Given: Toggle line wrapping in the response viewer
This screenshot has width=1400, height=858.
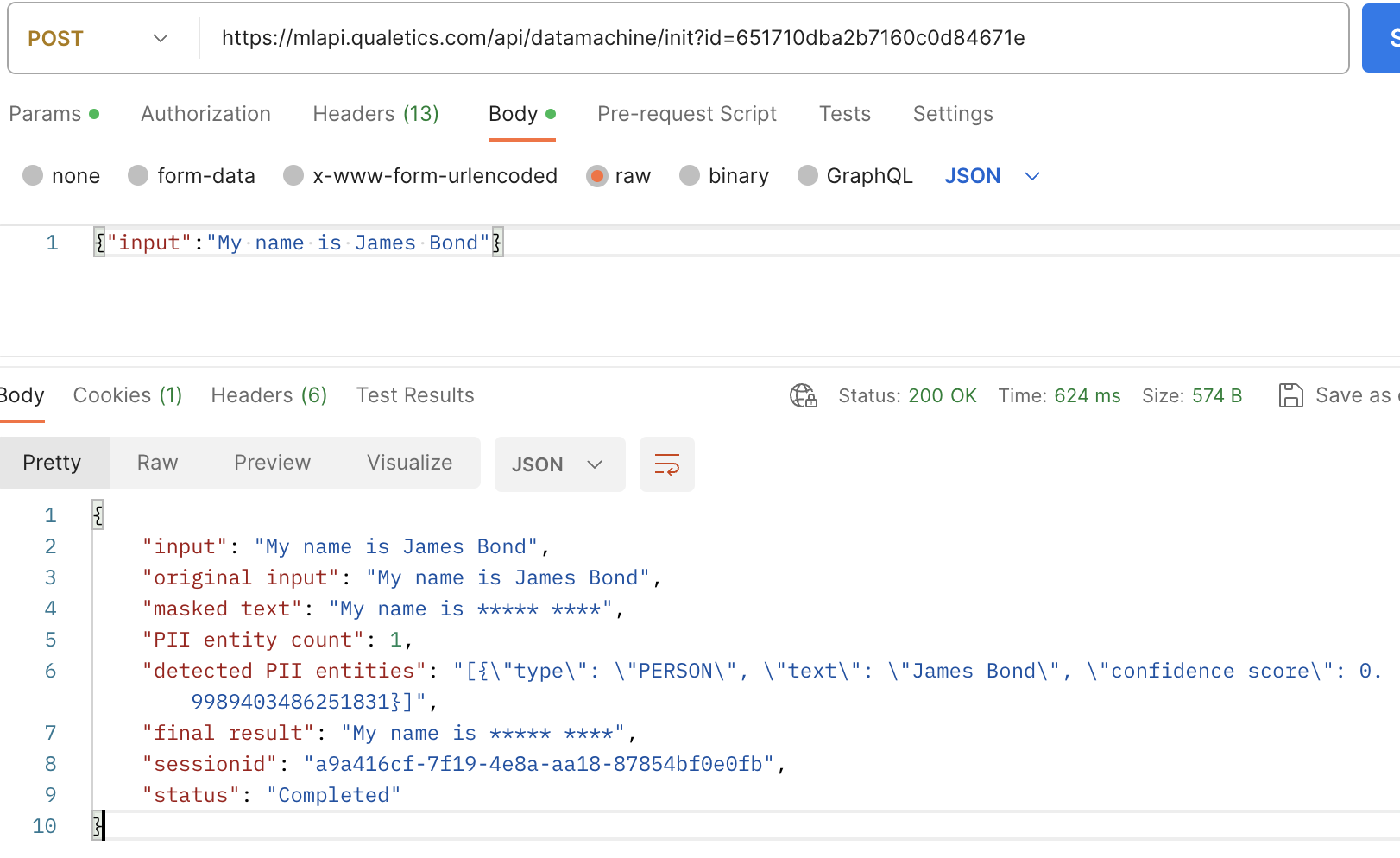Looking at the screenshot, I should pyautogui.click(x=666, y=464).
